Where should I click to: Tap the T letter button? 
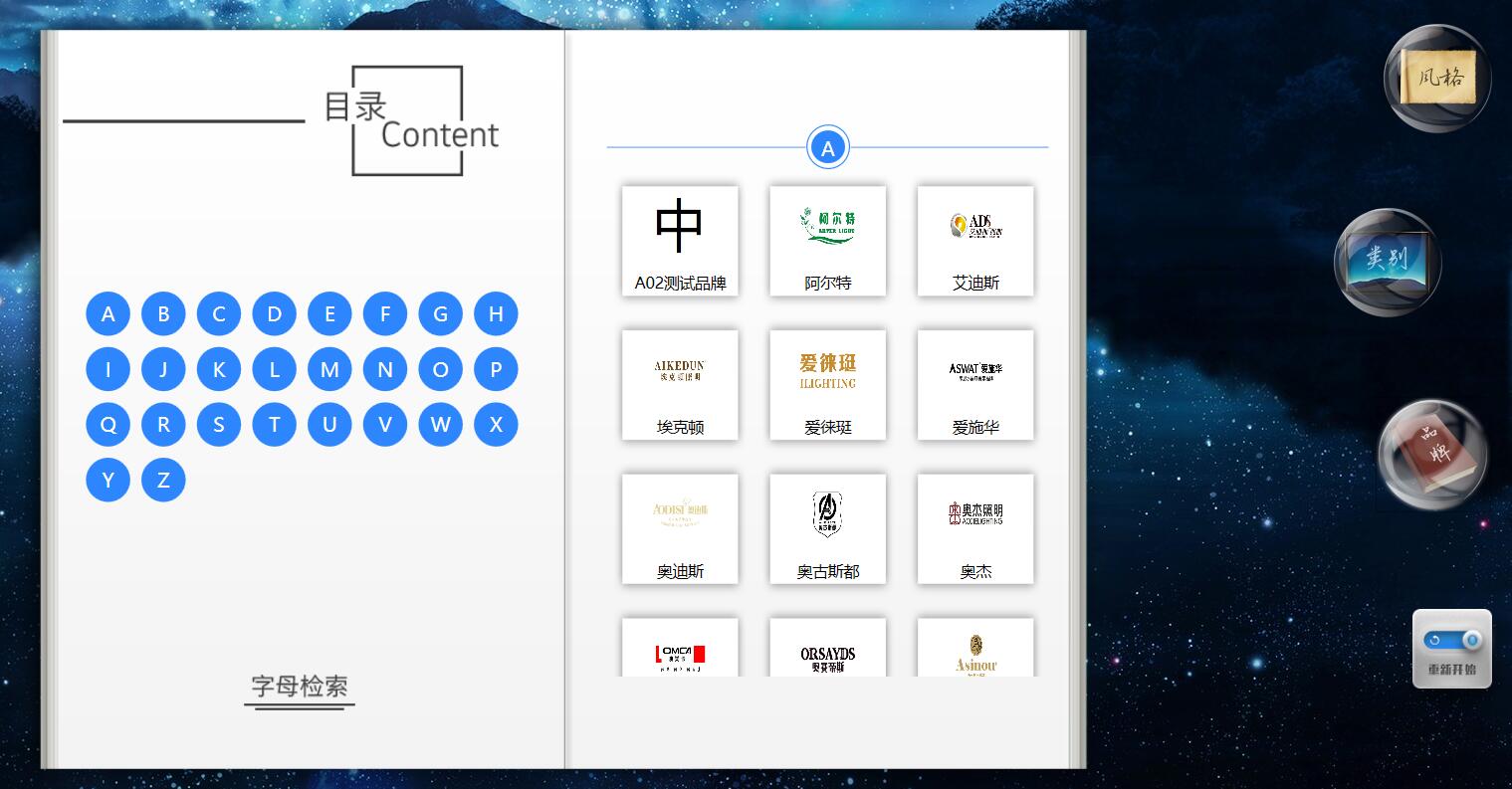coord(274,425)
